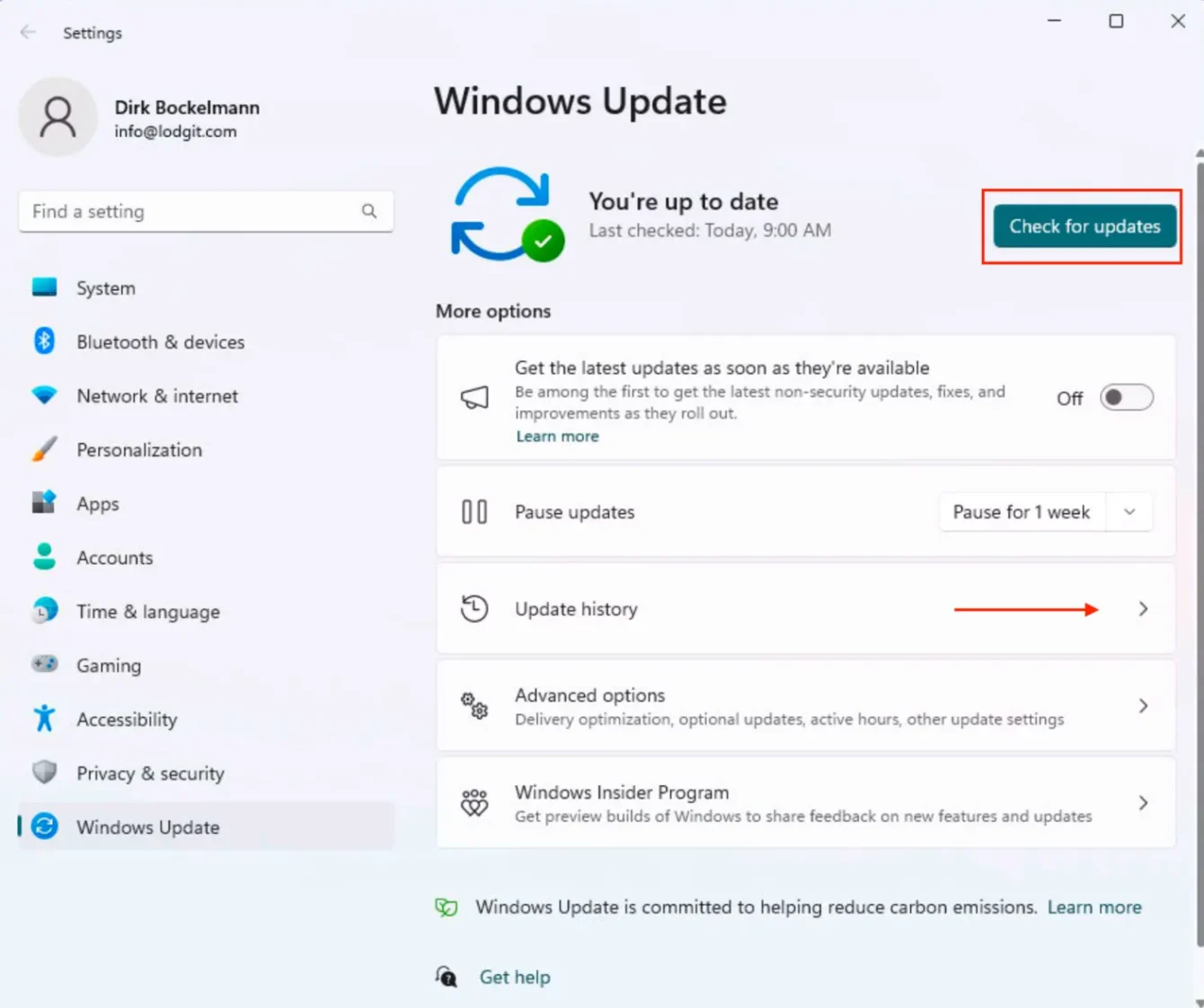Click the Get help headset icon

click(447, 977)
